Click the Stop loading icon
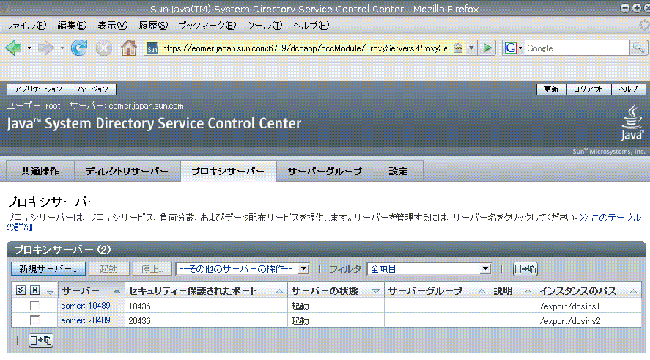 click(104, 48)
